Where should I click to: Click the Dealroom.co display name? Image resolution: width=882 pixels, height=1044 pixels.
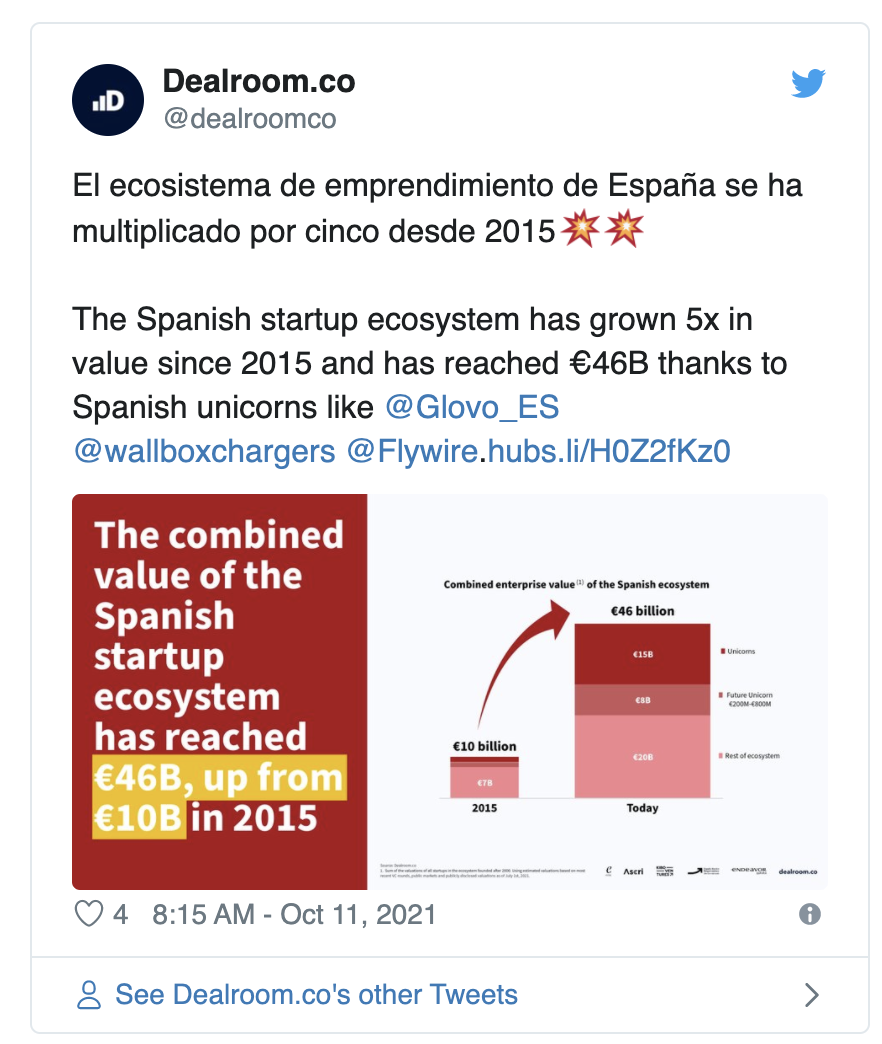coord(258,81)
